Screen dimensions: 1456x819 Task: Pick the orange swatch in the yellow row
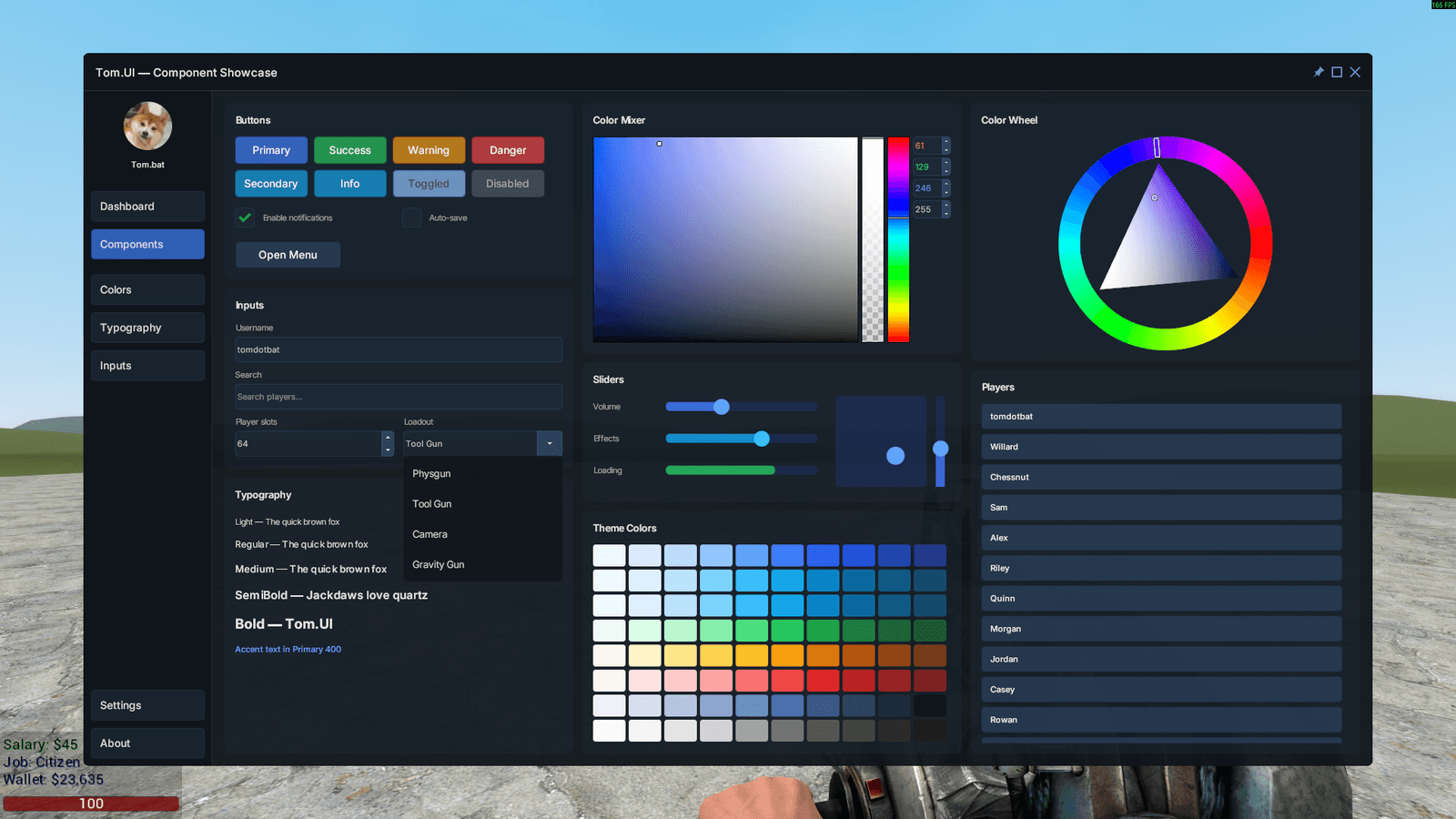787,655
